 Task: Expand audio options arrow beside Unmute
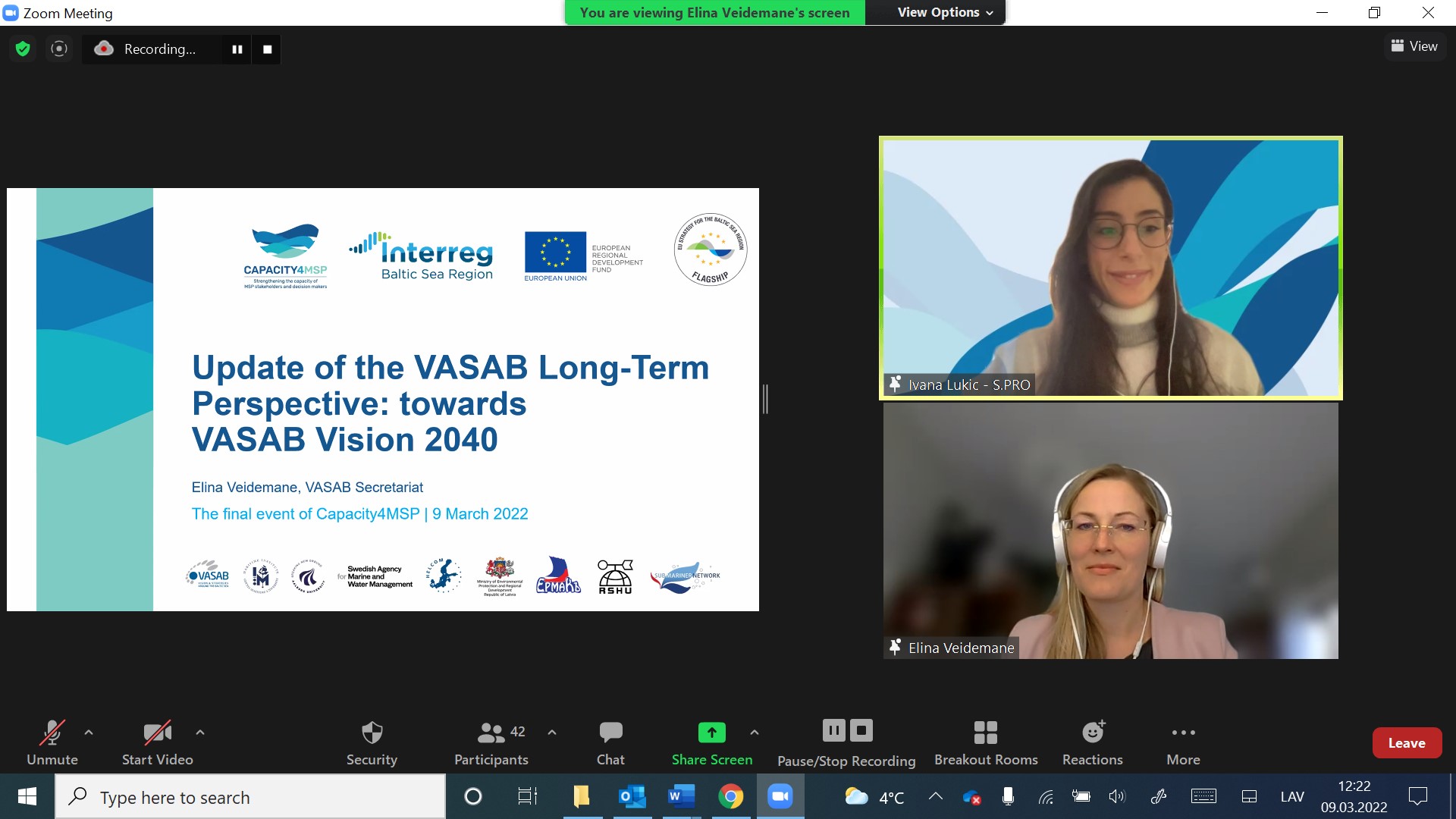pos(89,733)
